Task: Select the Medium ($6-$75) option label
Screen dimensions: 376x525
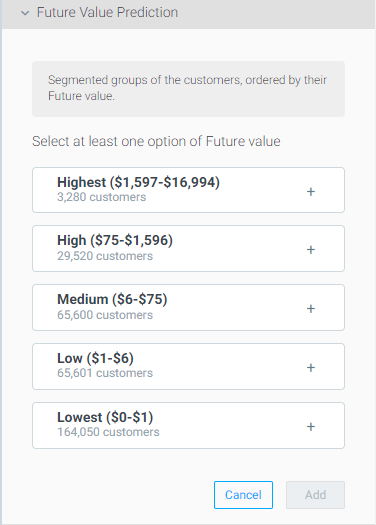Action: pyautogui.click(x=112, y=299)
